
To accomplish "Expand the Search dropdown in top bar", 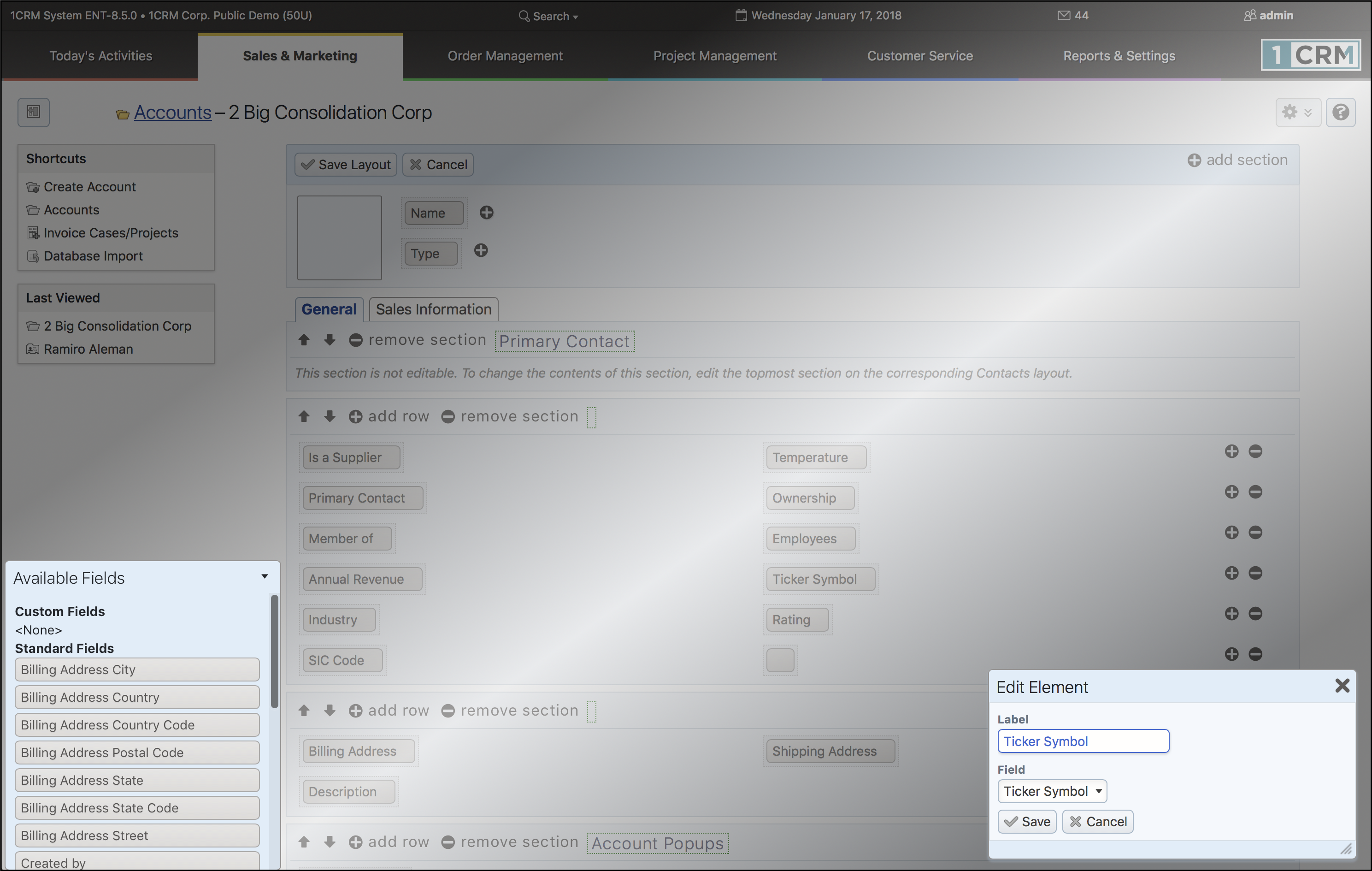I will point(548,16).
